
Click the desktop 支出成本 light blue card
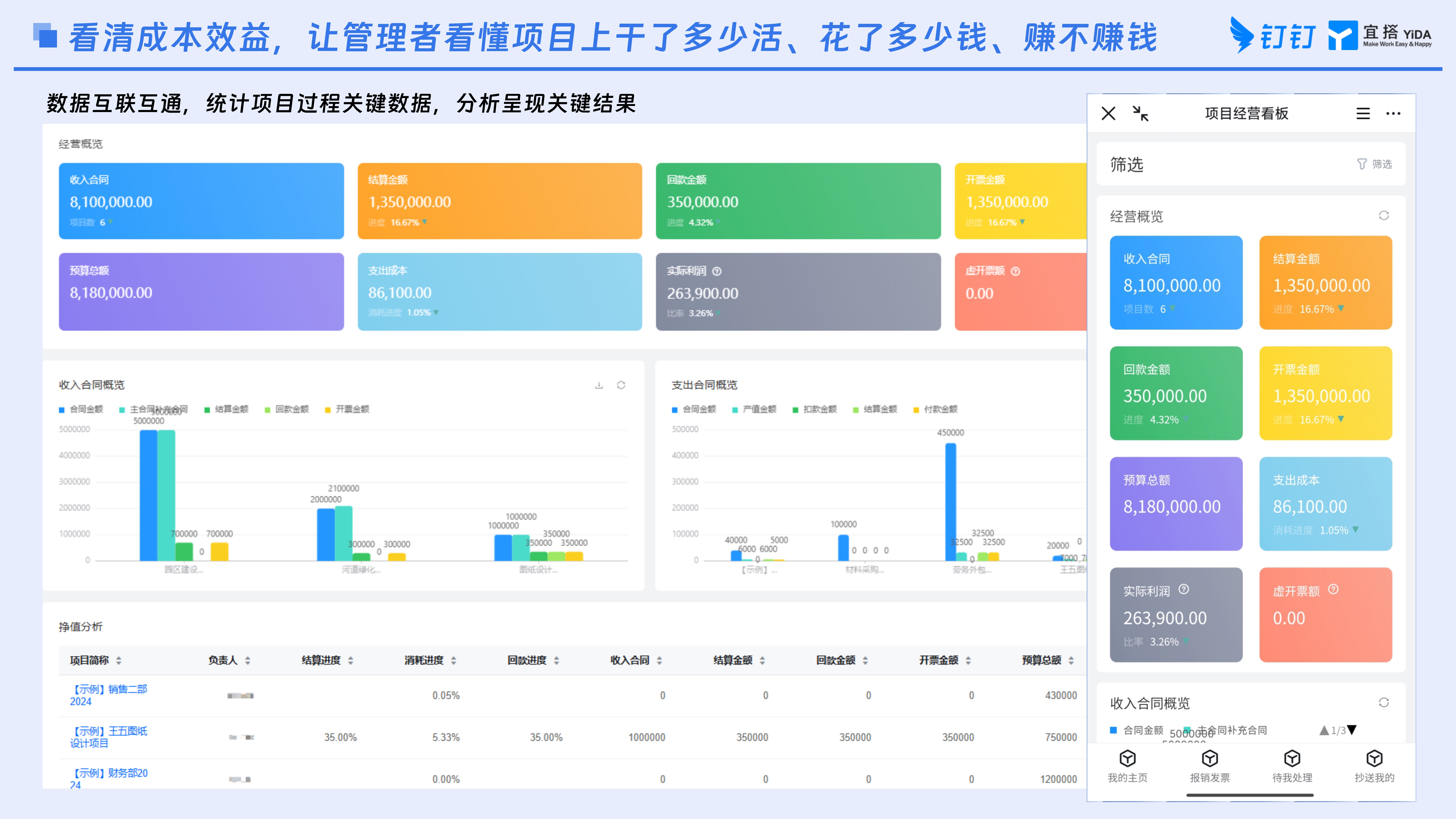click(x=500, y=292)
